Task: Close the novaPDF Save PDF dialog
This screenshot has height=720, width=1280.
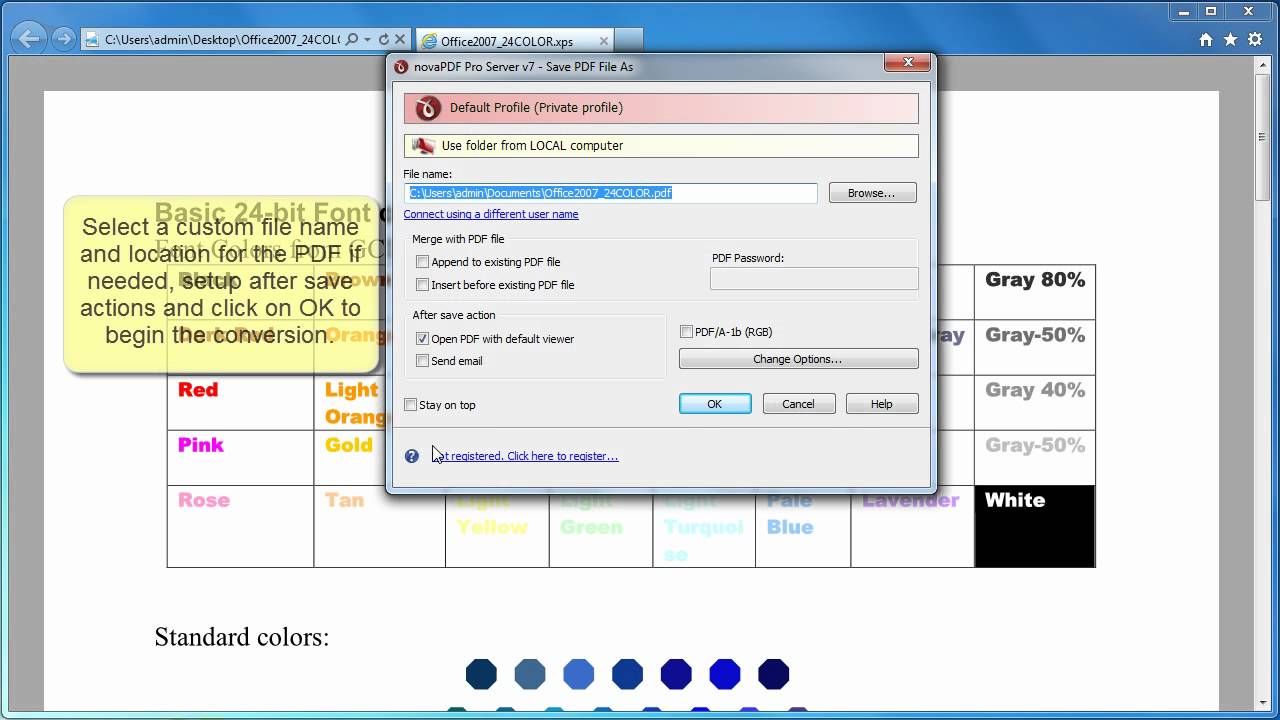Action: [x=908, y=63]
